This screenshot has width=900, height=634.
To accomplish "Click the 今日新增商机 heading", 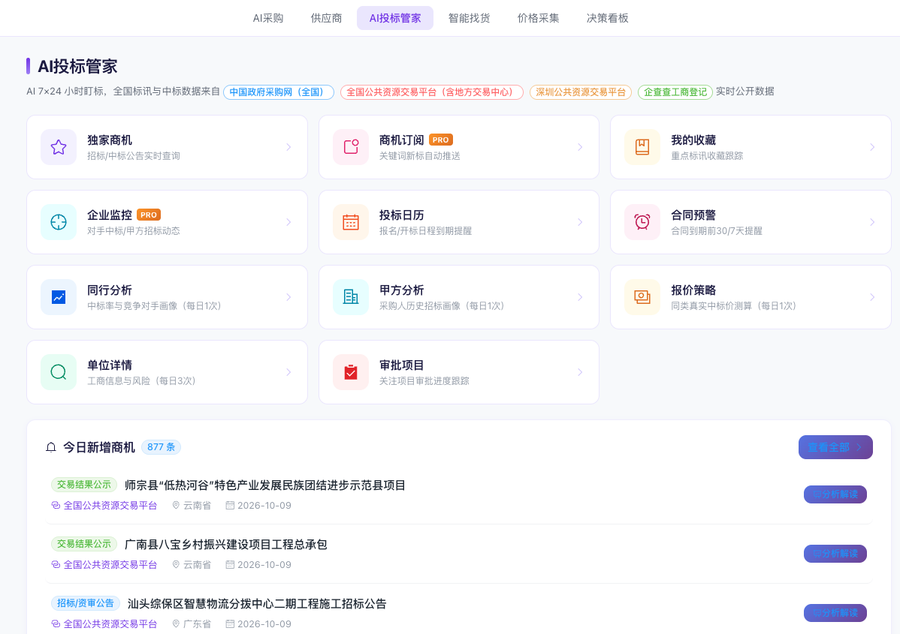I will (99, 448).
